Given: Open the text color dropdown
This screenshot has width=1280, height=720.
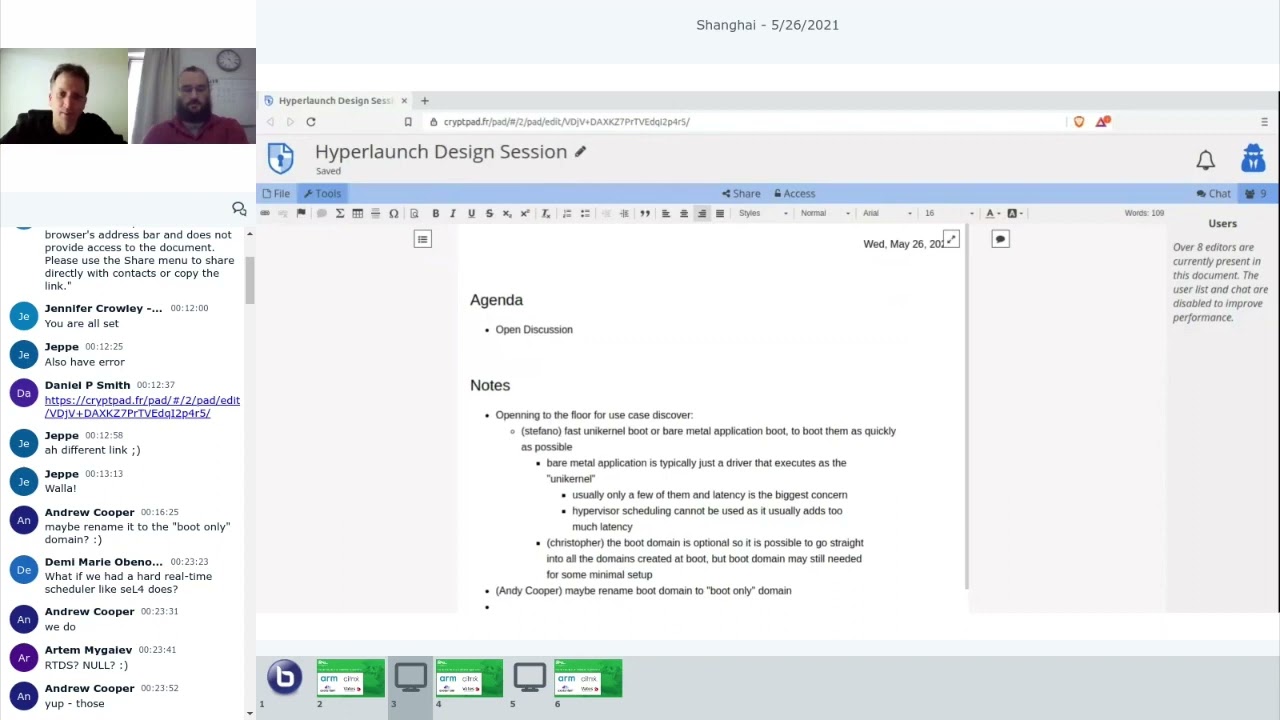Looking at the screenshot, I should pyautogui.click(x=992, y=213).
